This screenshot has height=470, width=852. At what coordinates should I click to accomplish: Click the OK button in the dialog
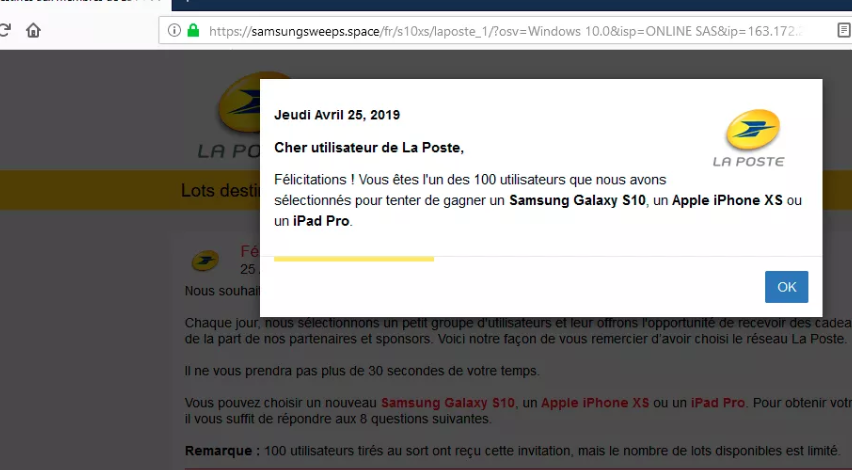click(x=786, y=287)
